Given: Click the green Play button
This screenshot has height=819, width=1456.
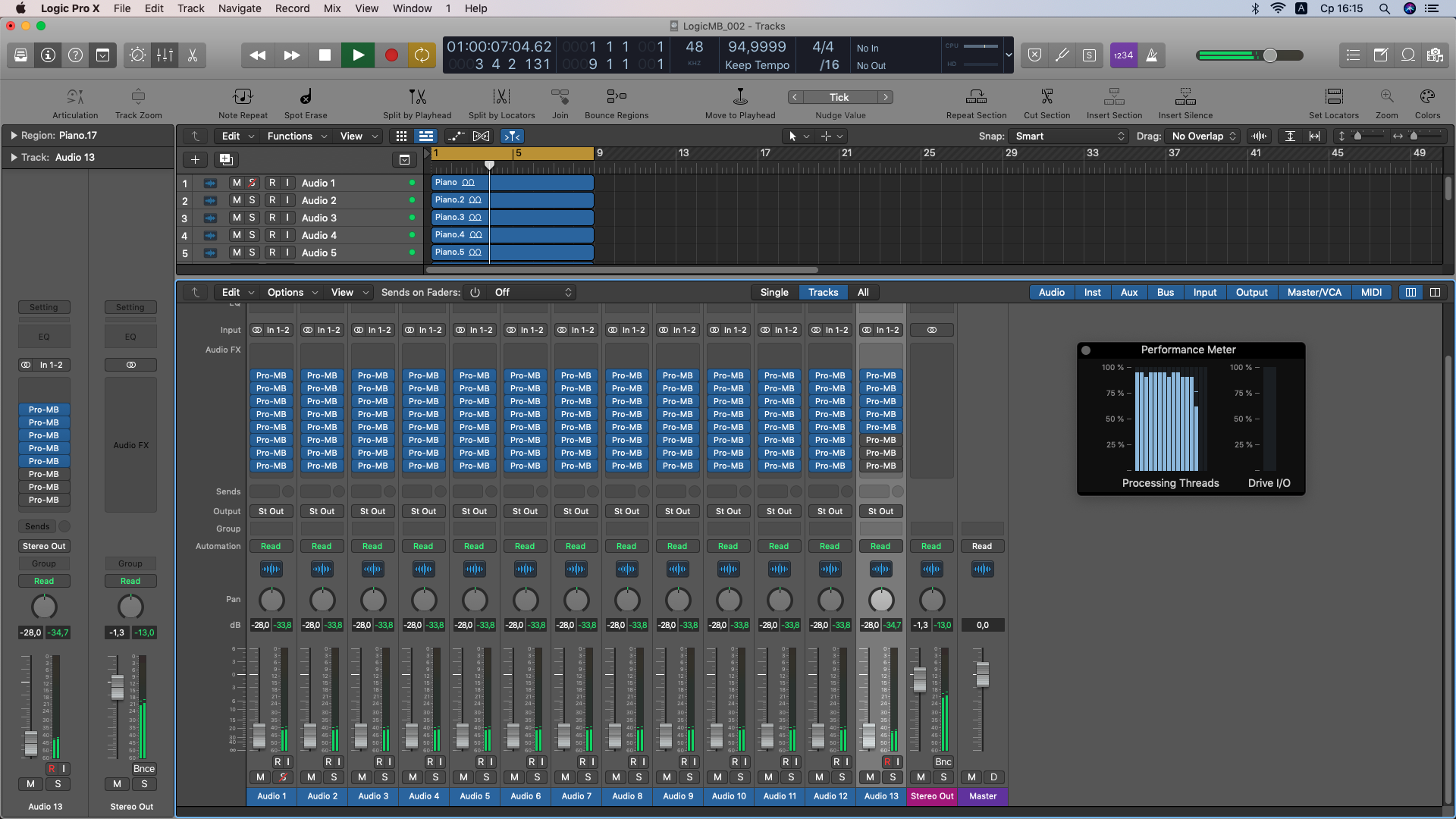Looking at the screenshot, I should pos(358,55).
